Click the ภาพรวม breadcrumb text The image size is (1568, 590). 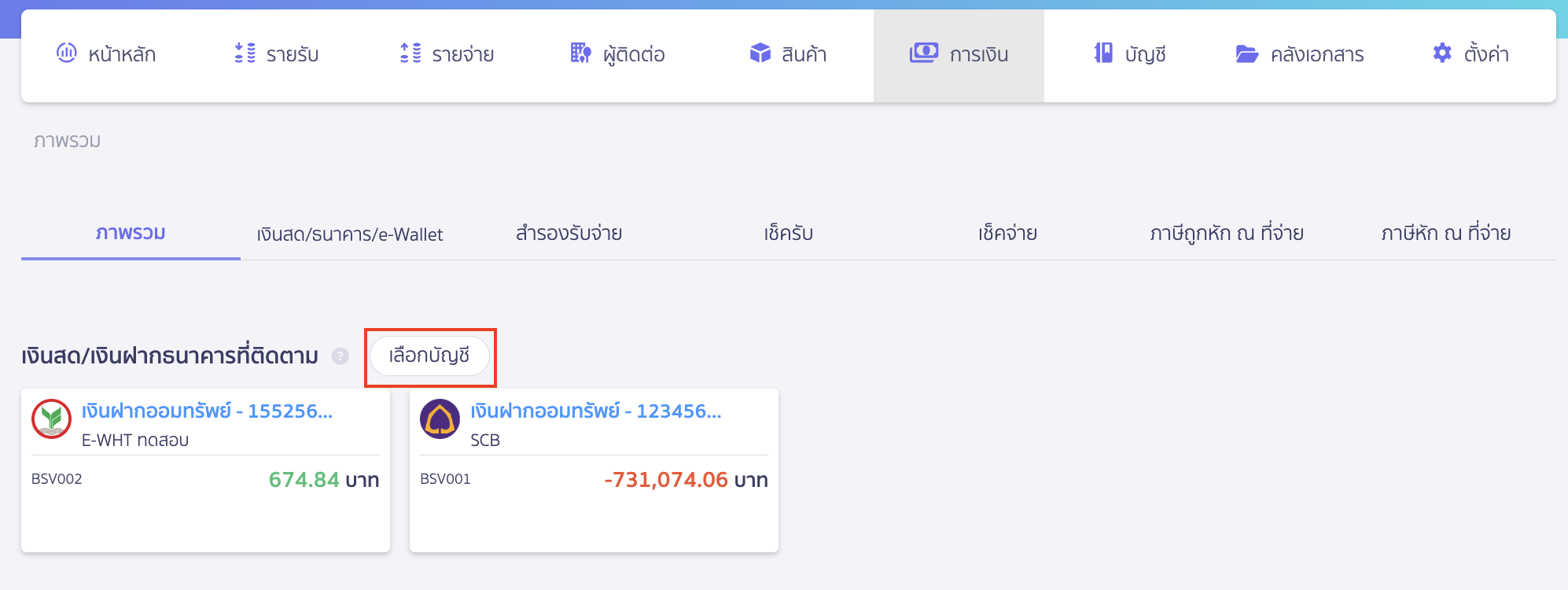click(x=67, y=141)
